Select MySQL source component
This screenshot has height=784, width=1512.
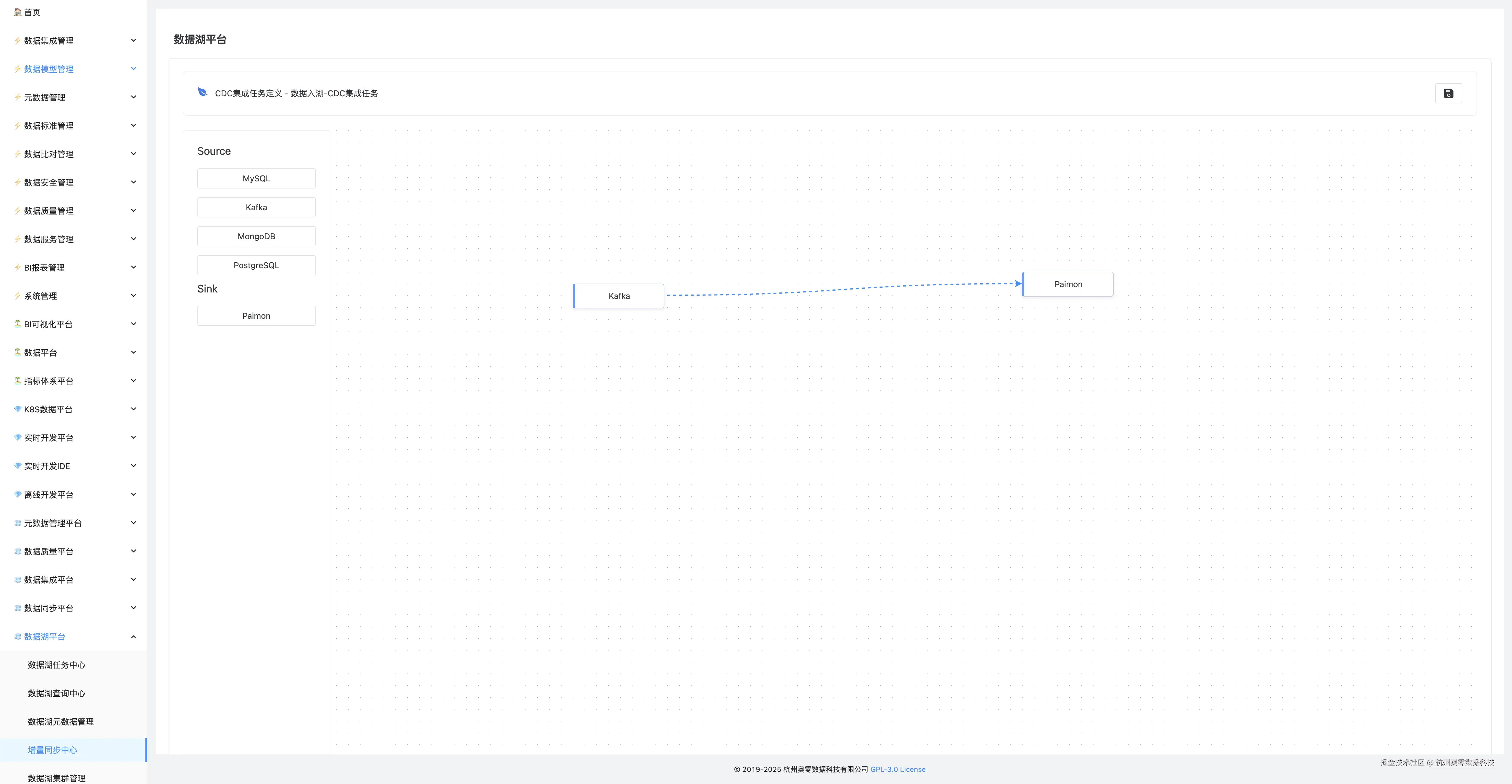(x=256, y=178)
